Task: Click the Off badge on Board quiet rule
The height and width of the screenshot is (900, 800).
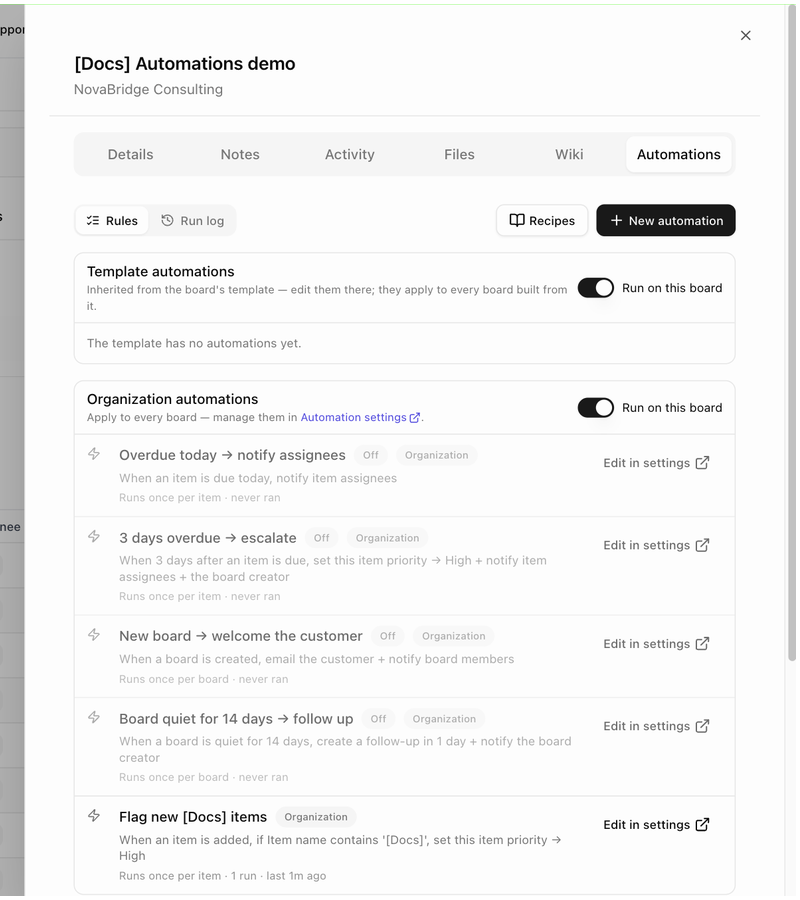Action: [x=380, y=721]
